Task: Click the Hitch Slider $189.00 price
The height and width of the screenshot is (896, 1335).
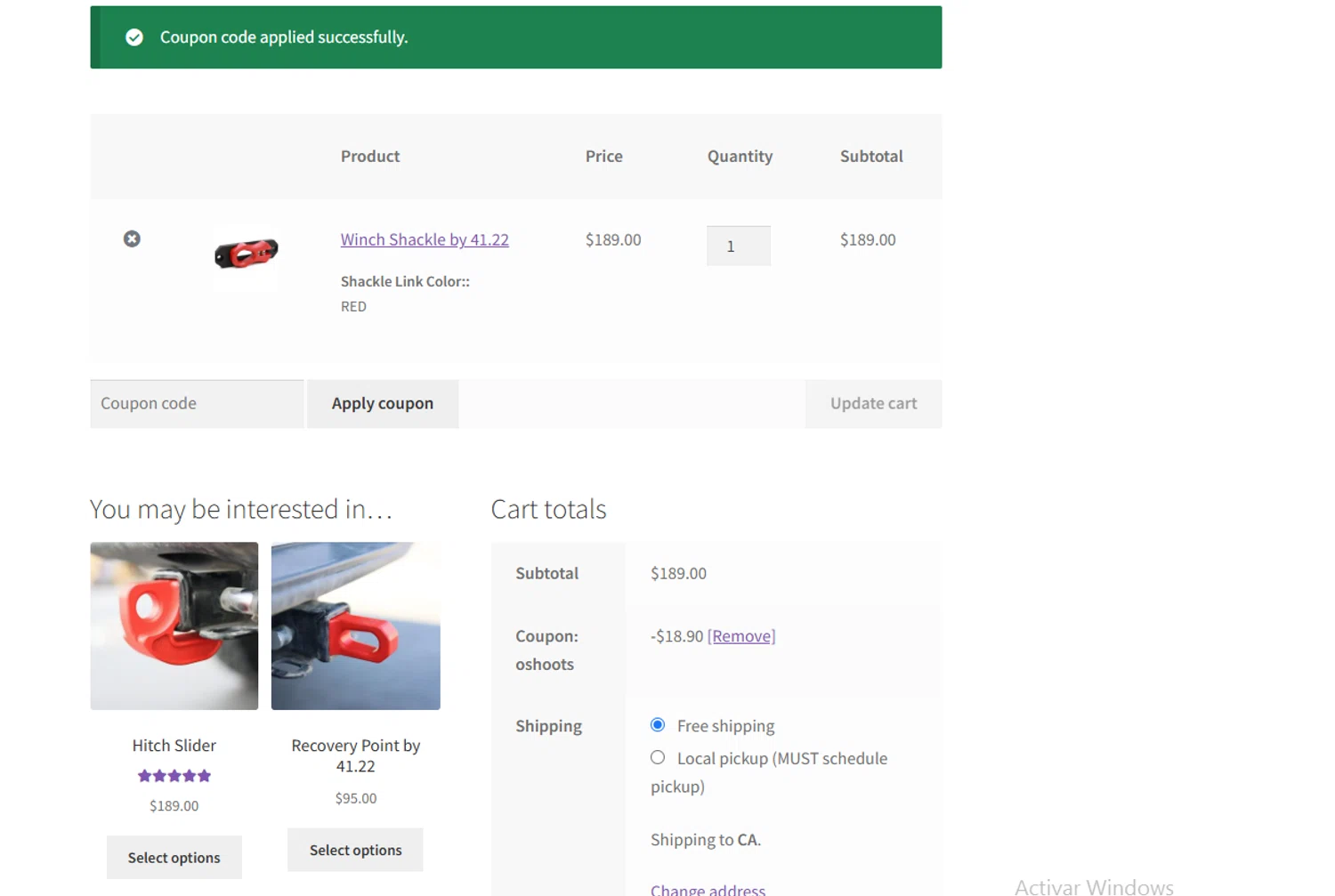Action: point(174,806)
